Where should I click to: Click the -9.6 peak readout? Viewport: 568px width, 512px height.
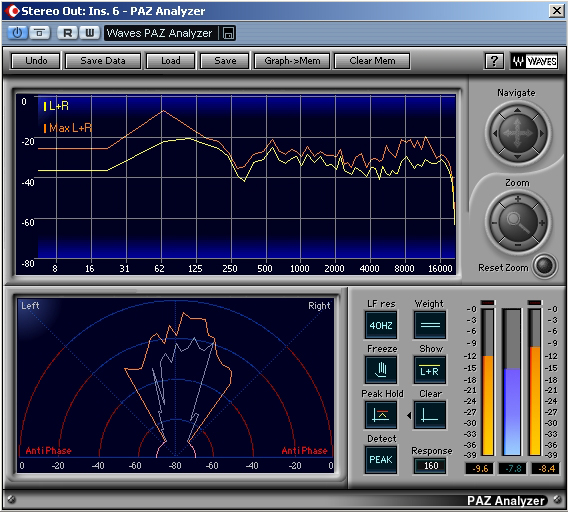pos(480,469)
